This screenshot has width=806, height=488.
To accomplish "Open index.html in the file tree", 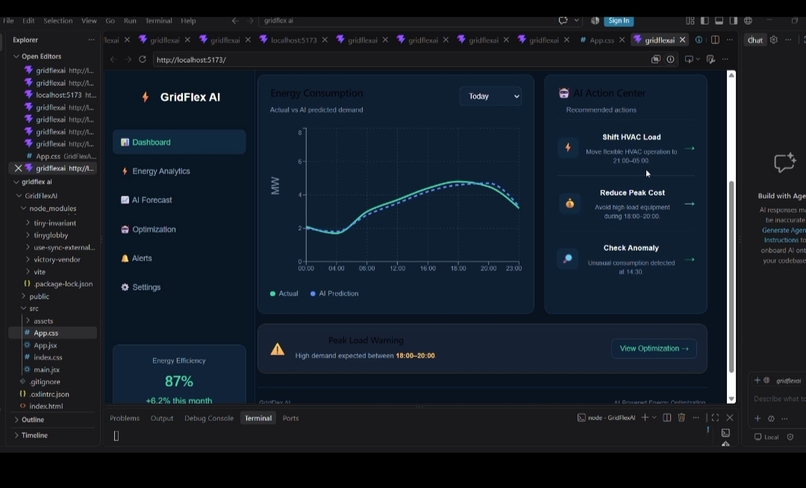I will pos(46,406).
